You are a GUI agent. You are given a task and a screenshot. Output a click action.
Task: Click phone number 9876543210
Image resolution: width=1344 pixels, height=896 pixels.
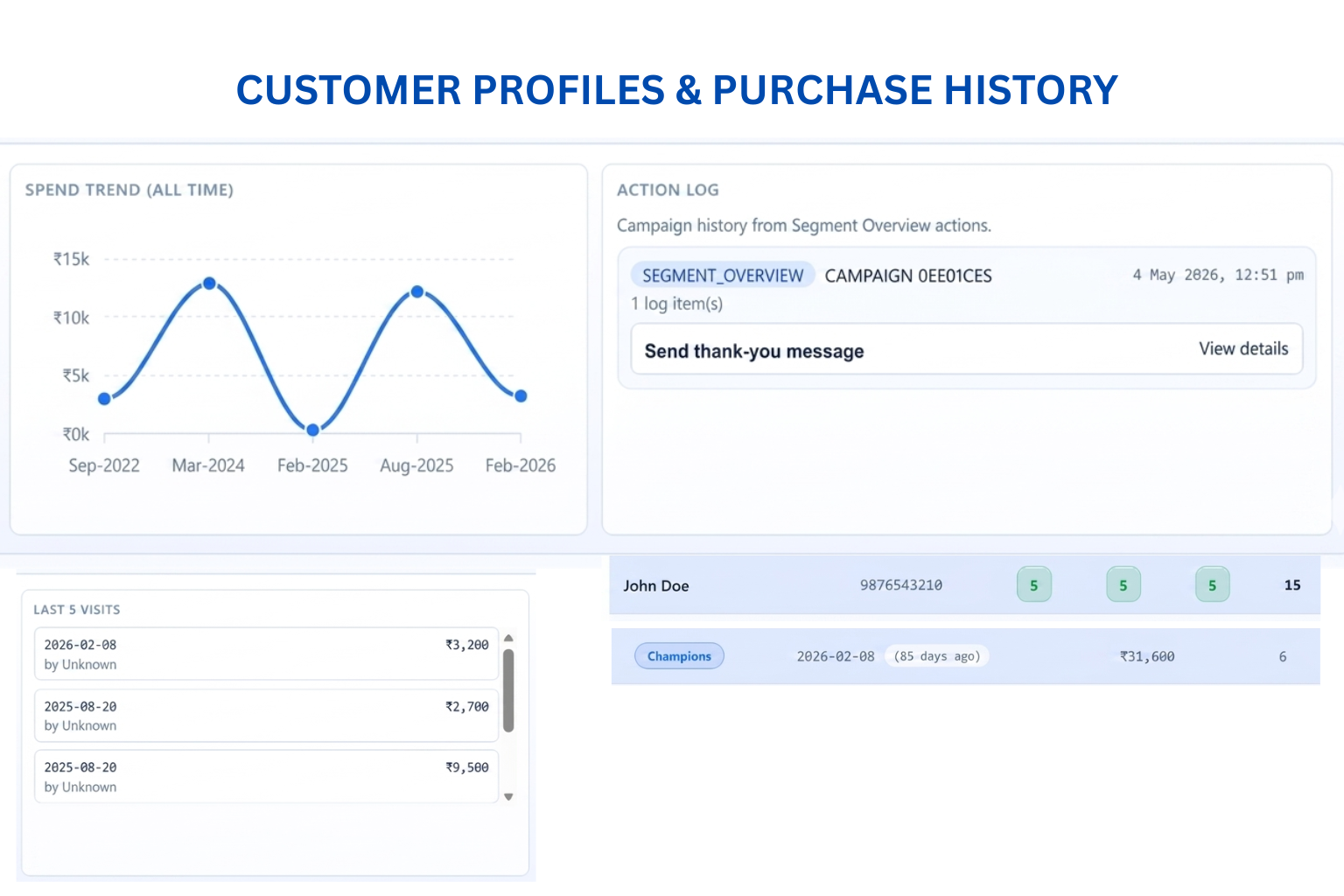pyautogui.click(x=901, y=585)
